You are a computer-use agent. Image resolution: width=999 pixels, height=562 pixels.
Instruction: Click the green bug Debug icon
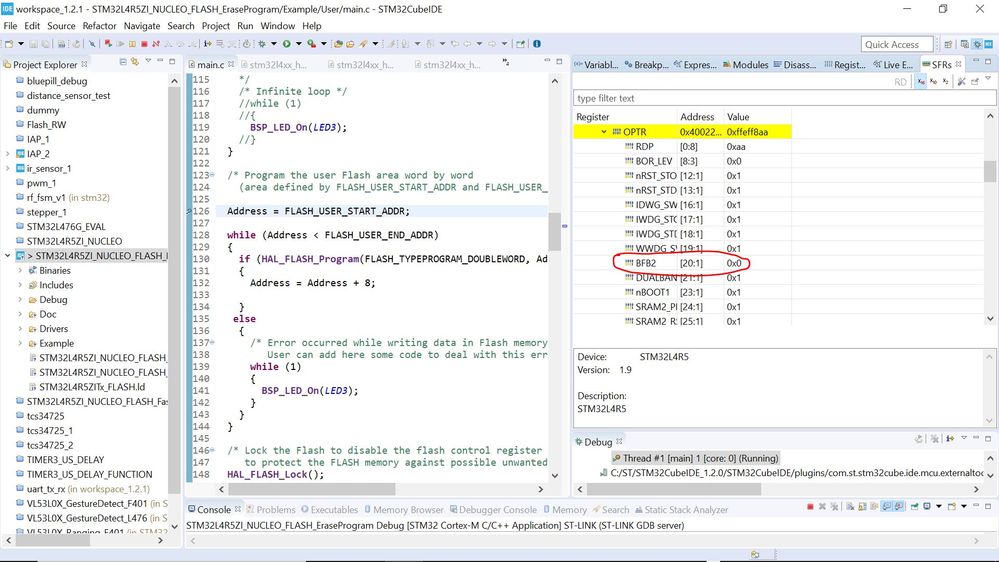261,44
